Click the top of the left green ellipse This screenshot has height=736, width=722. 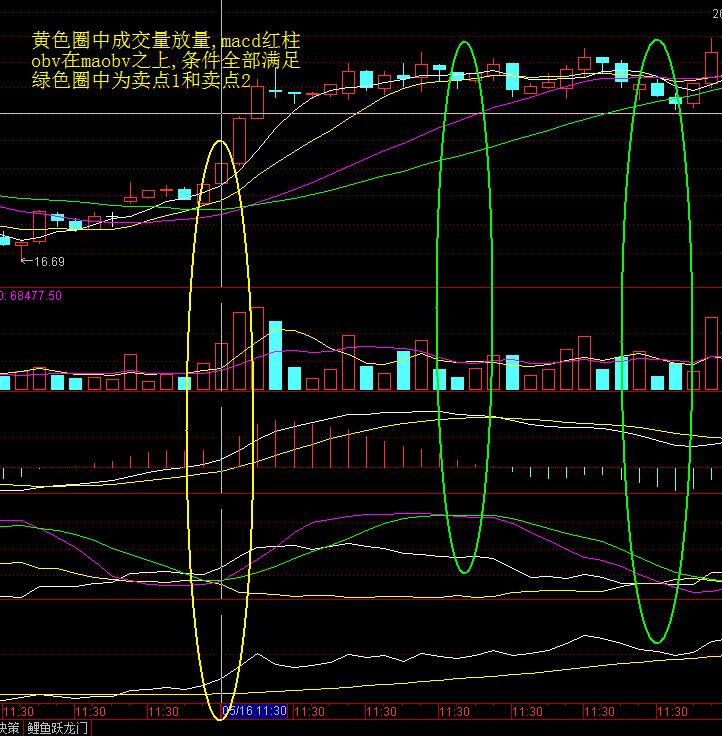(463, 42)
